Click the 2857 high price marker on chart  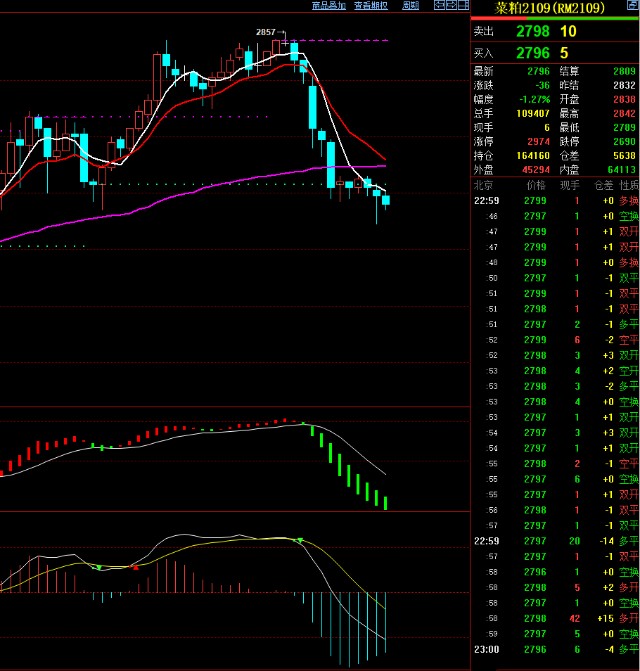coord(266,32)
